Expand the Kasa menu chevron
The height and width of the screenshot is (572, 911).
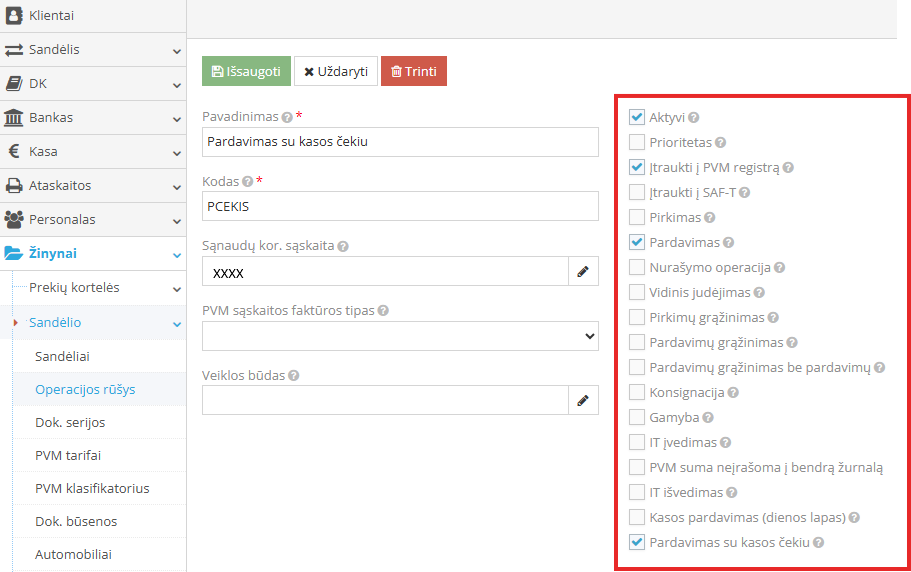tap(177, 153)
